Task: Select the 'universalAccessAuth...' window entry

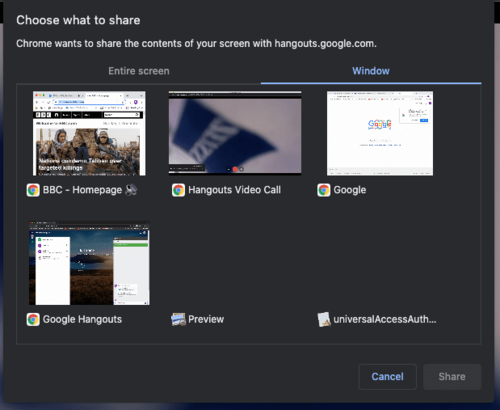Action: pyautogui.click(x=385, y=319)
